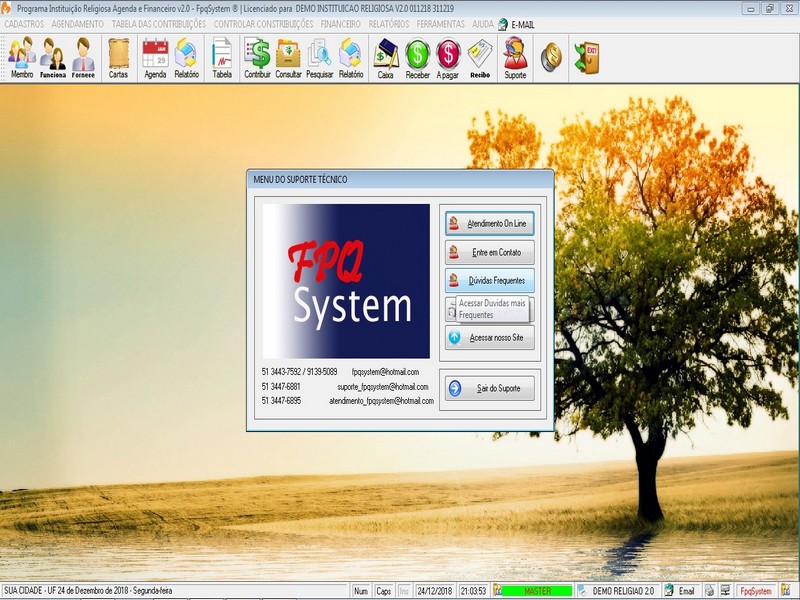The width and height of the screenshot is (800, 600).
Task: Open the CONTROLAR CONSTRIBUIÇÕES menu
Action: (263, 24)
